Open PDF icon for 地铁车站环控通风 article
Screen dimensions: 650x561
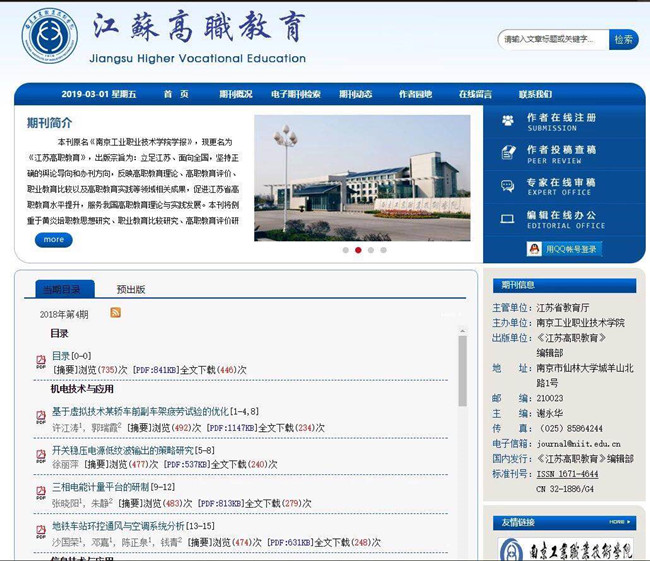41,531
